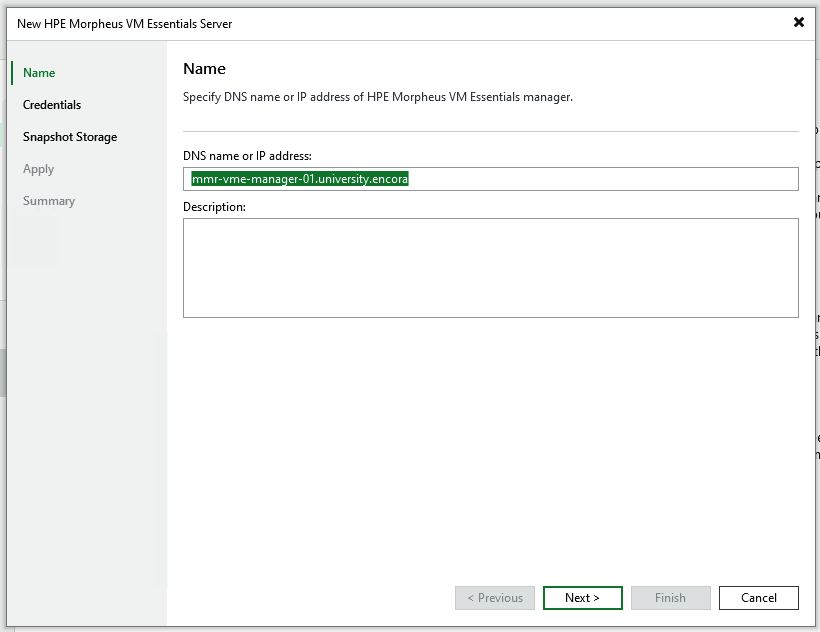Click the Finish button
The image size is (820, 632).
[670, 597]
